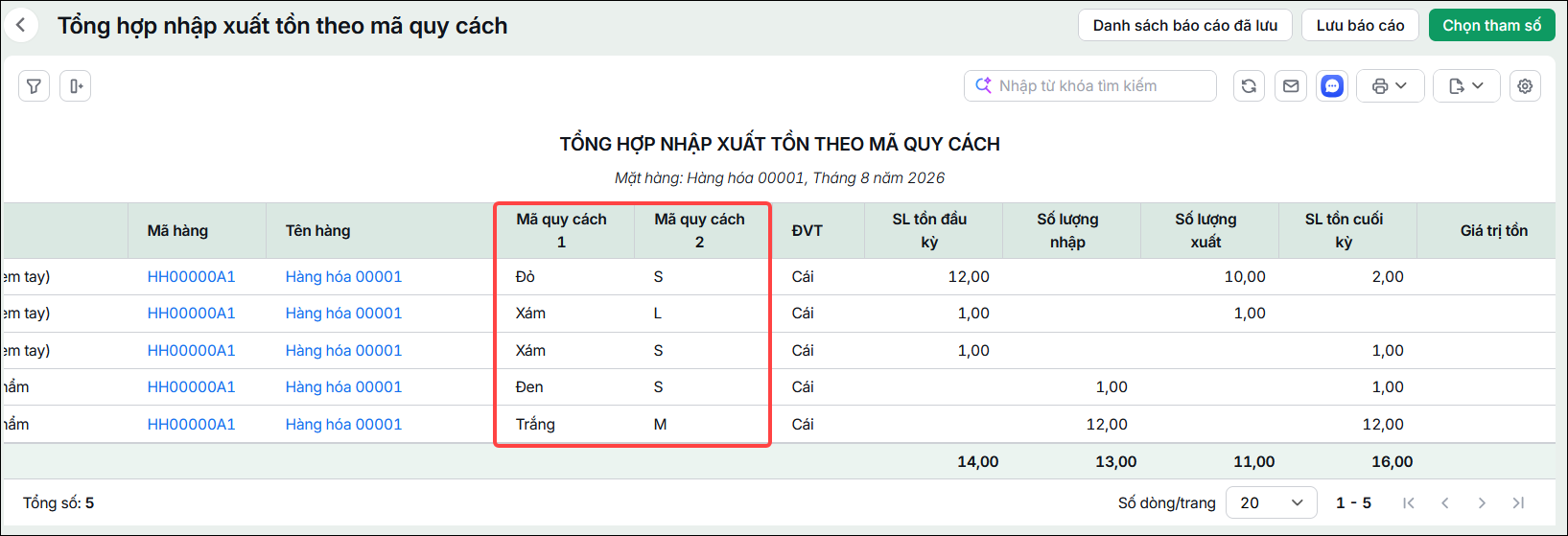1568x536 pixels.
Task: Open Danh sách báo cáo đã lưu
Action: click(1185, 26)
